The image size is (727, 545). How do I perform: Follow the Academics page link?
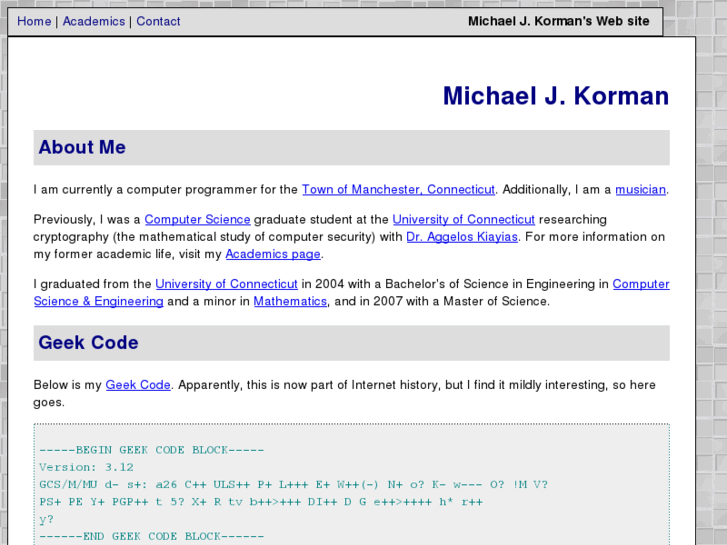click(x=273, y=254)
